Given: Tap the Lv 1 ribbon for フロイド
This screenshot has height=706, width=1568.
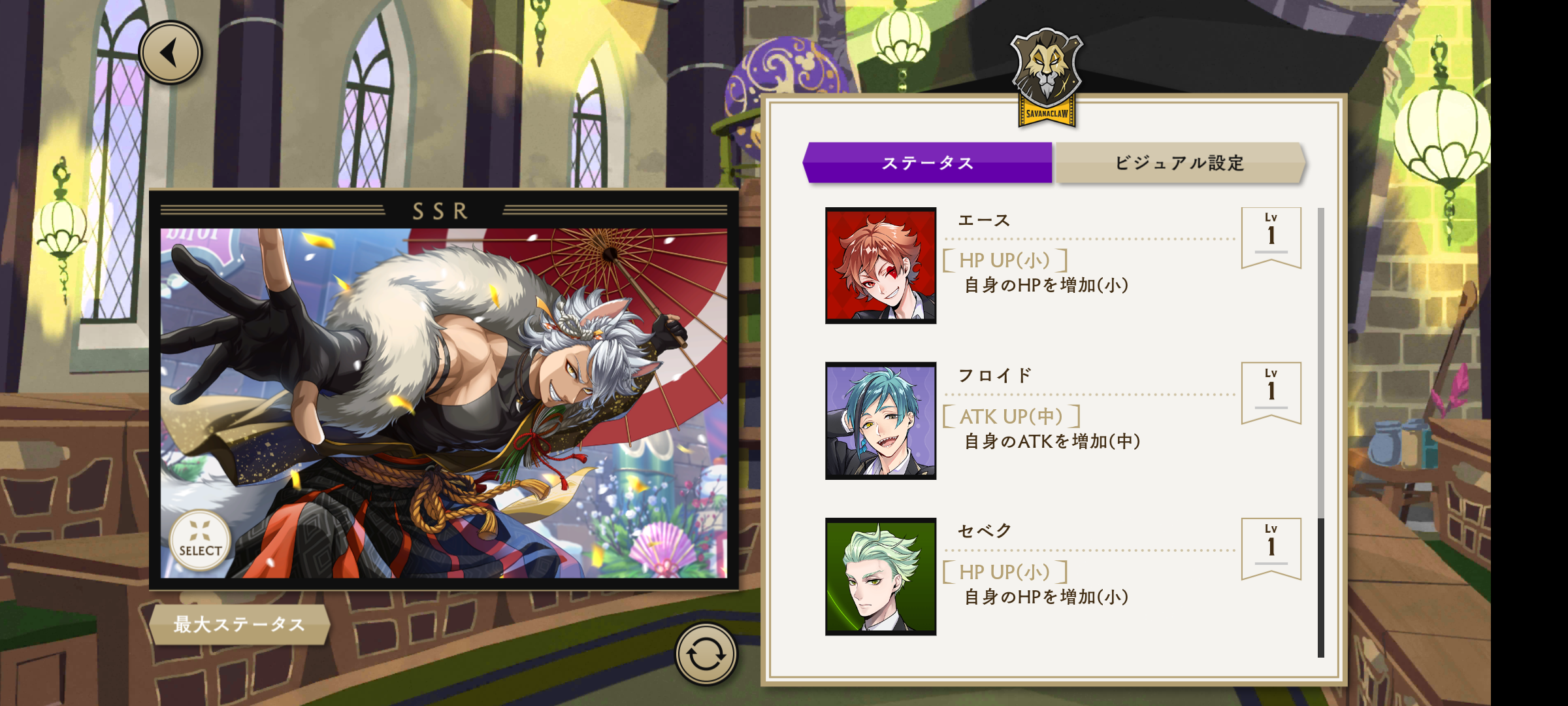Looking at the screenshot, I should [x=1271, y=394].
